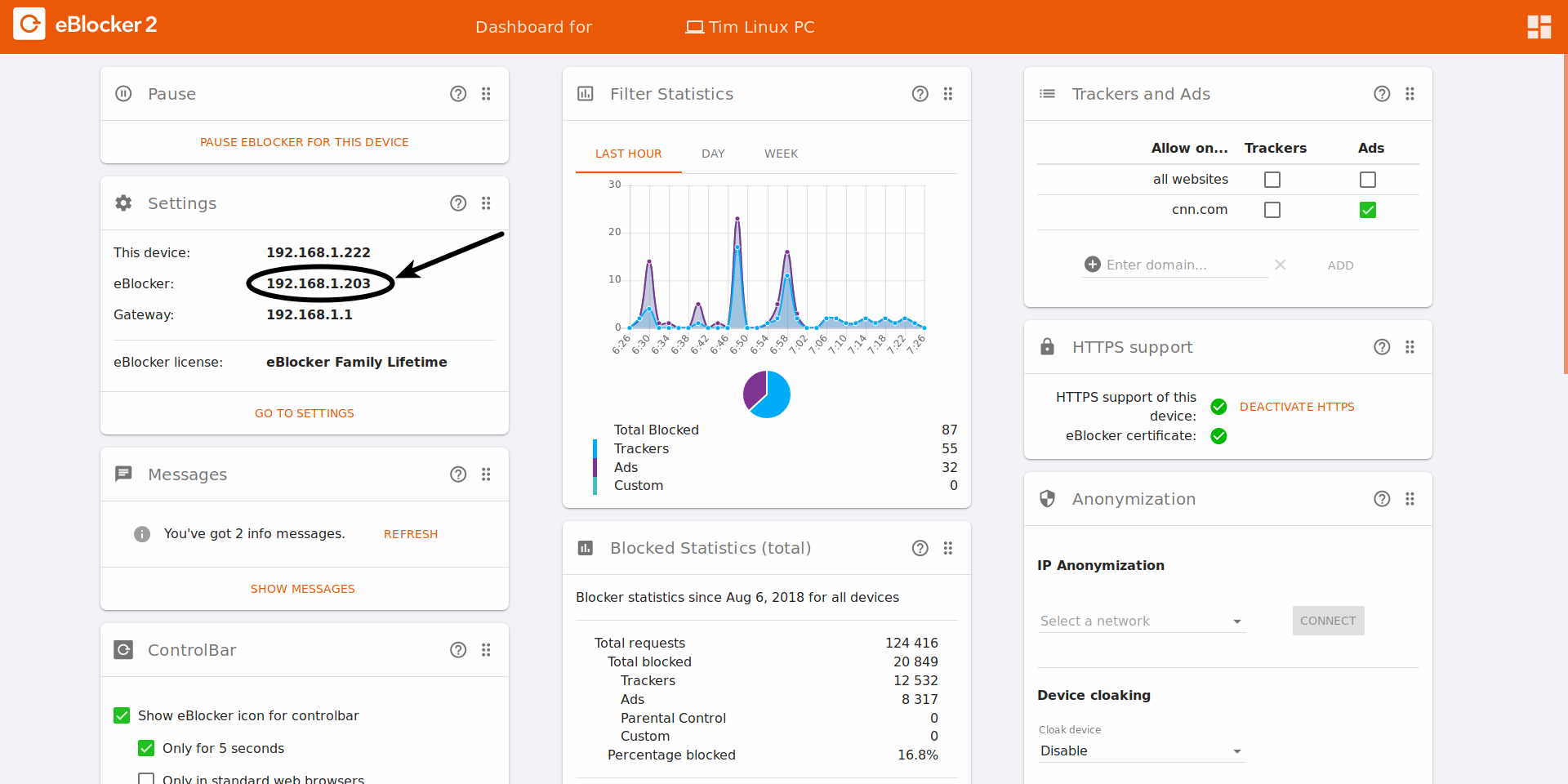Open help for the Pause card
Screen dimensions: 1568x784
[458, 94]
